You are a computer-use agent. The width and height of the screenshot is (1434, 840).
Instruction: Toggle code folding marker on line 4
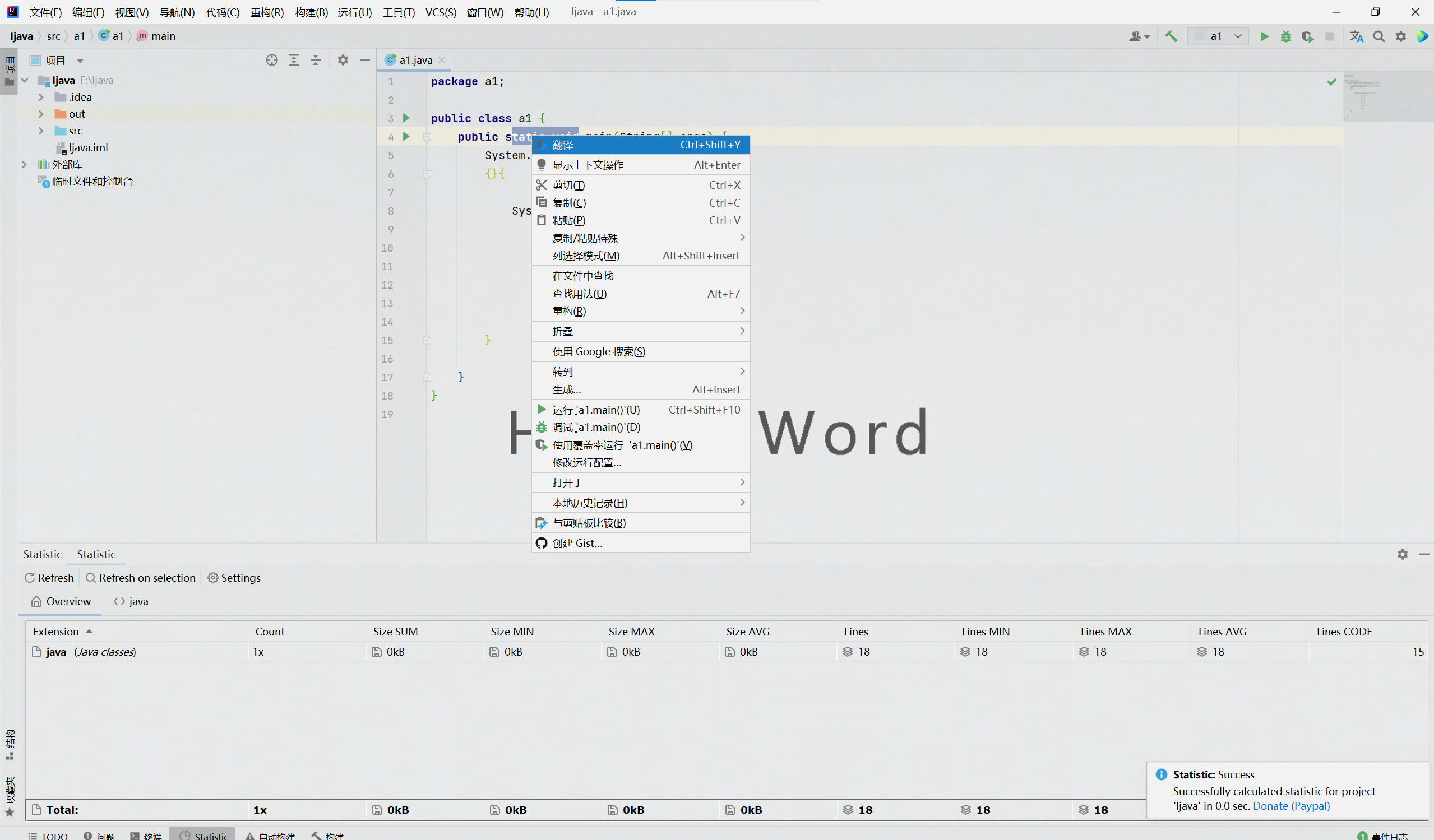(x=427, y=137)
